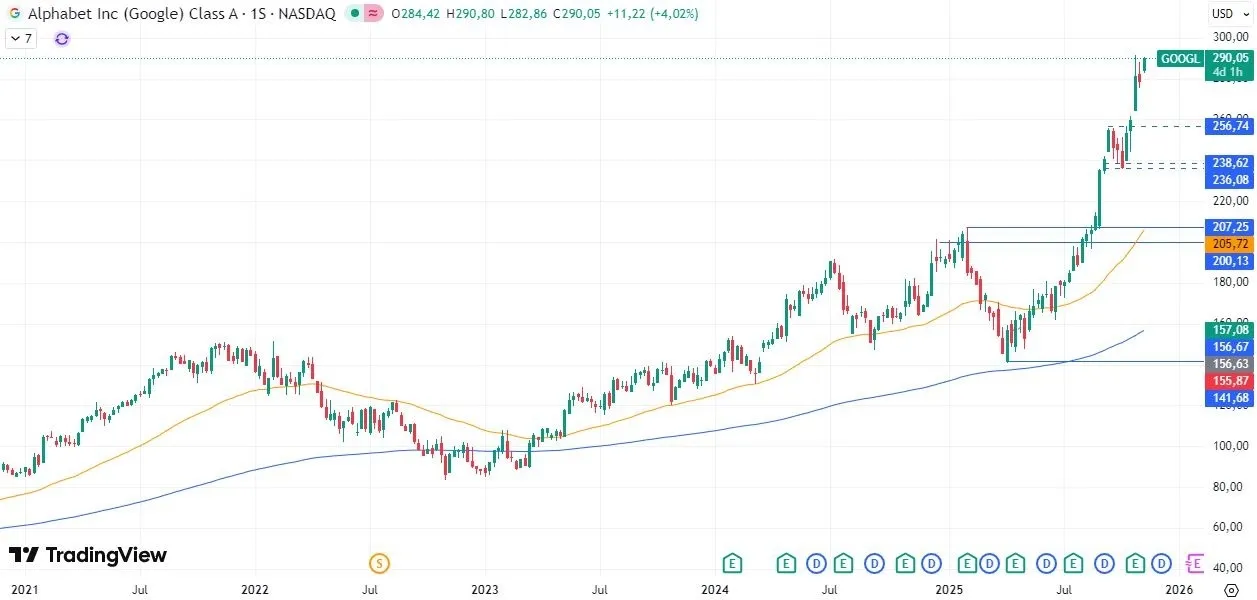
Task: Select an earnings 'E' icon under 2024
Action: [x=732, y=564]
